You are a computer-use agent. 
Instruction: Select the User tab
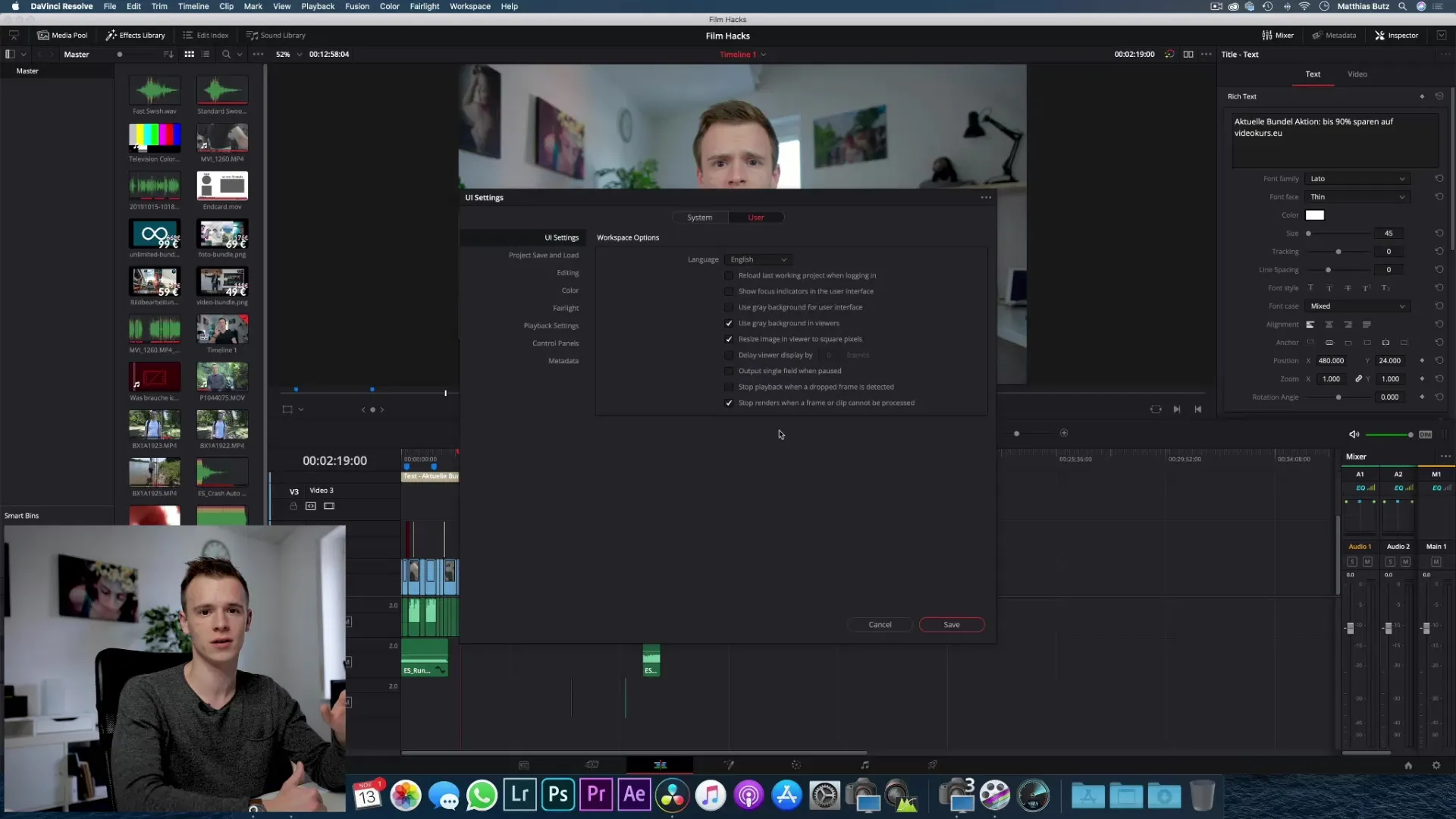pyautogui.click(x=756, y=218)
